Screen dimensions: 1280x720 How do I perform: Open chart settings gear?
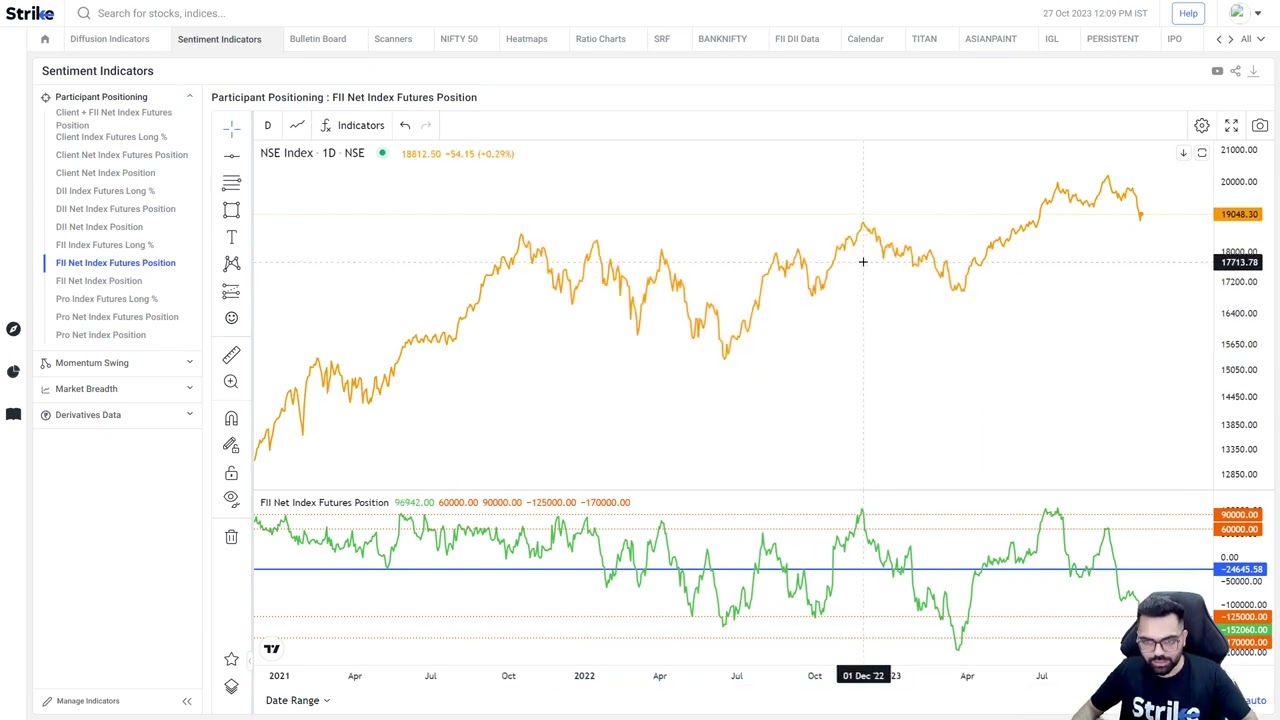coord(1202,126)
